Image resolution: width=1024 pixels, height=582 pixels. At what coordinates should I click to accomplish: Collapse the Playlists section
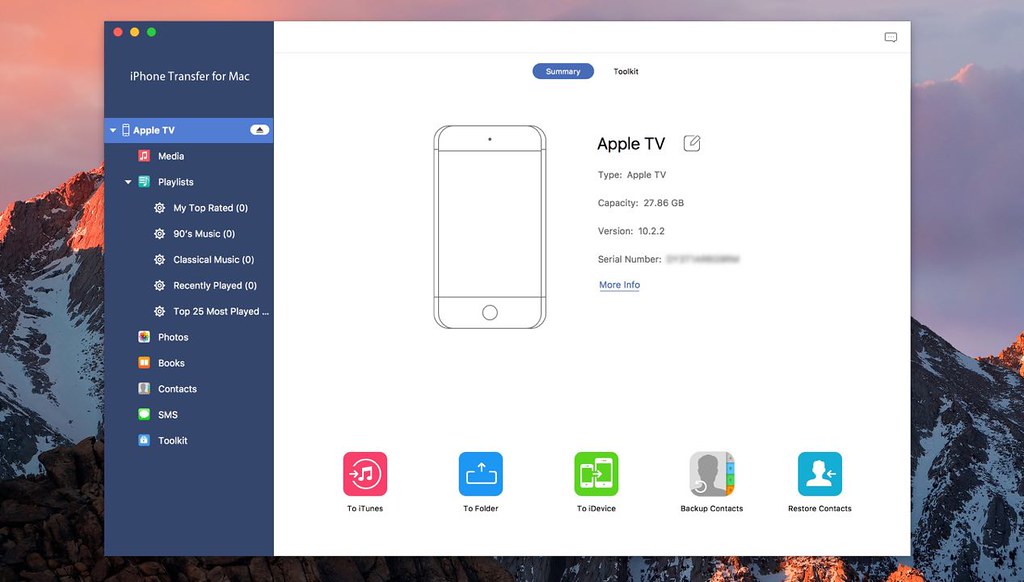tap(128, 182)
